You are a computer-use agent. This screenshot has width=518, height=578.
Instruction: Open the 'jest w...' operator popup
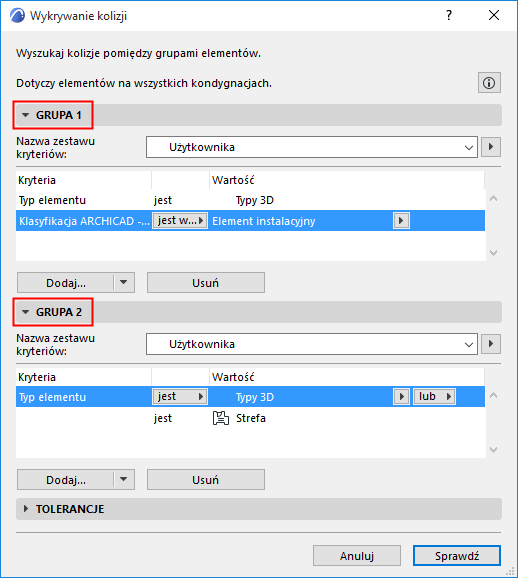(180, 220)
